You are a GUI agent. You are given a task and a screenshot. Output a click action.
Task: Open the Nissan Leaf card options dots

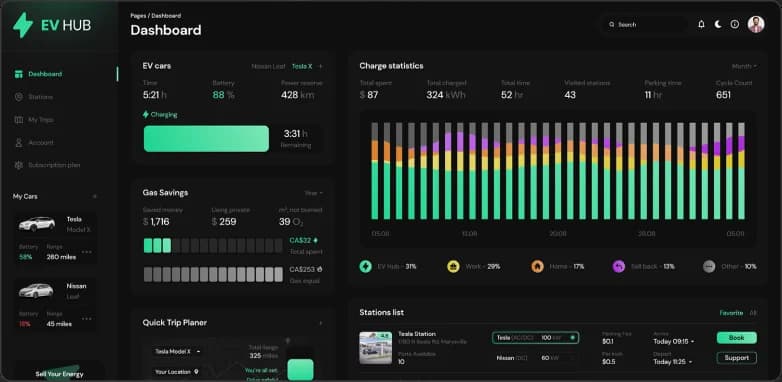pos(87,319)
